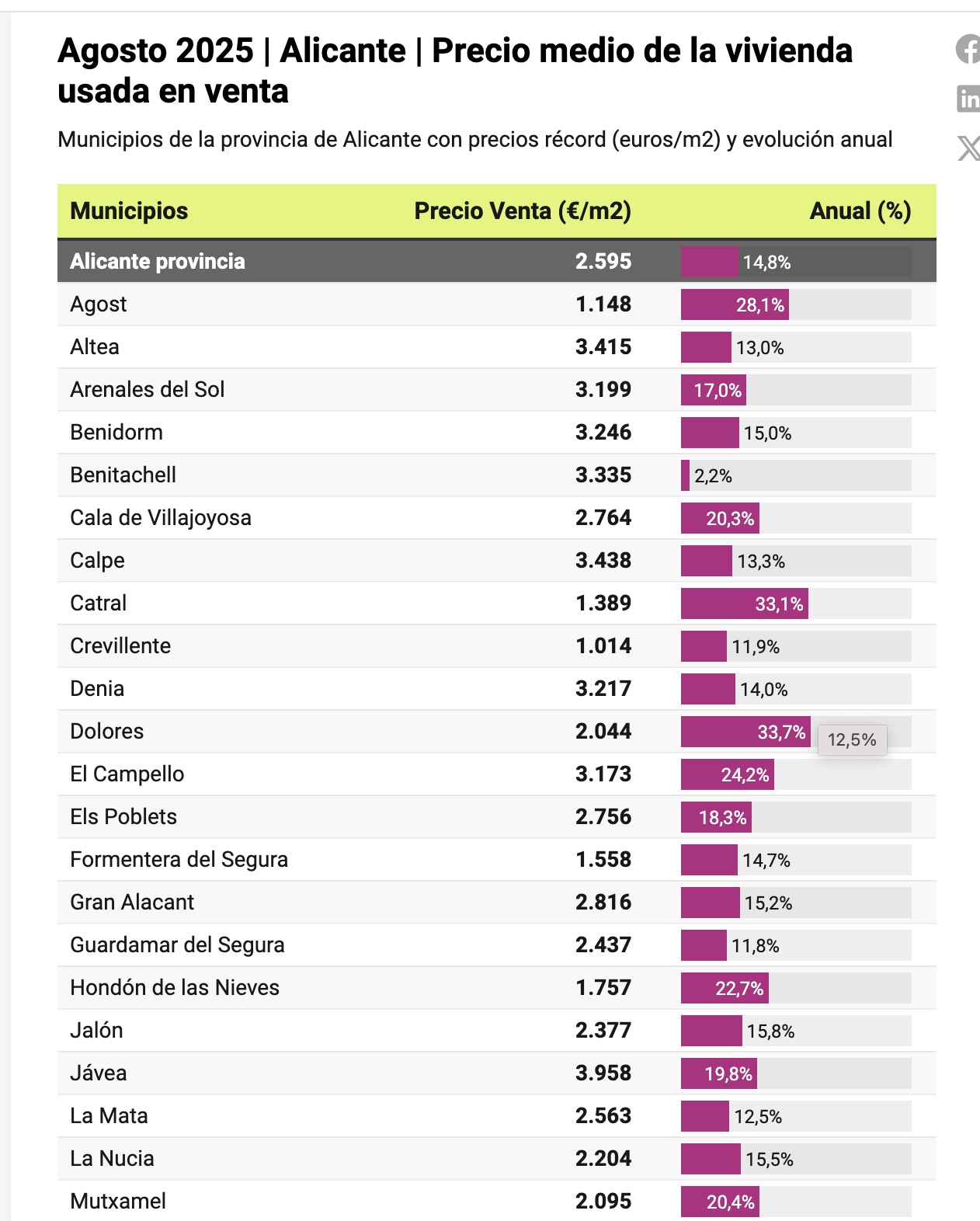Viewport: 980px width, 1221px height.
Task: Click the Benitachell 2,2% bar
Action: tap(685, 475)
